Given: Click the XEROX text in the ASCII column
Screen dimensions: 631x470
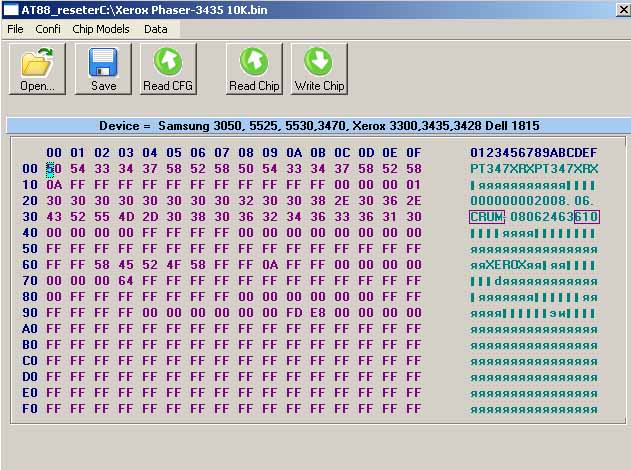Looking at the screenshot, I should click(507, 265).
